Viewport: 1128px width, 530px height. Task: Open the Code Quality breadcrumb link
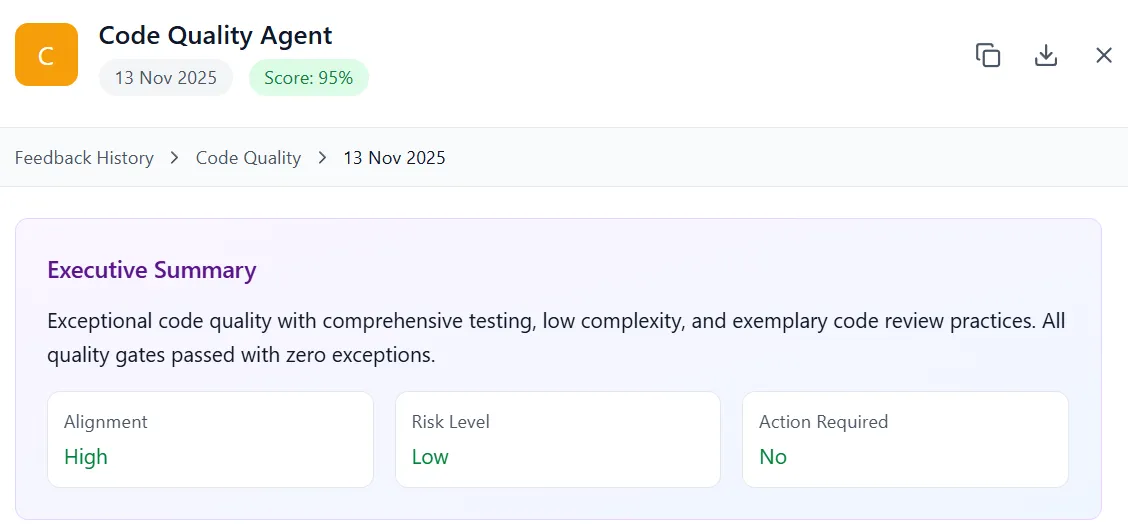(248, 158)
